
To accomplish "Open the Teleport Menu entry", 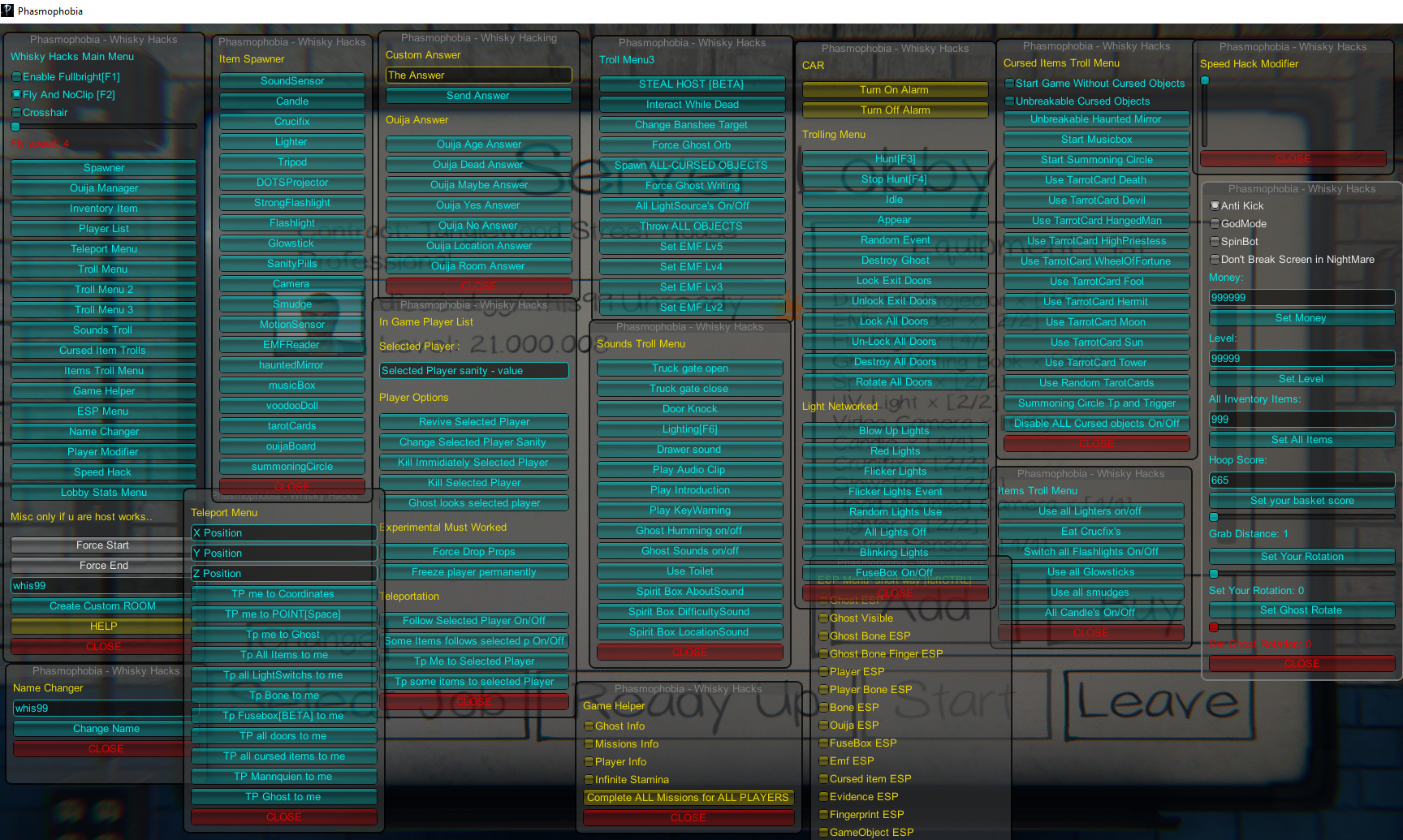I will point(104,249).
